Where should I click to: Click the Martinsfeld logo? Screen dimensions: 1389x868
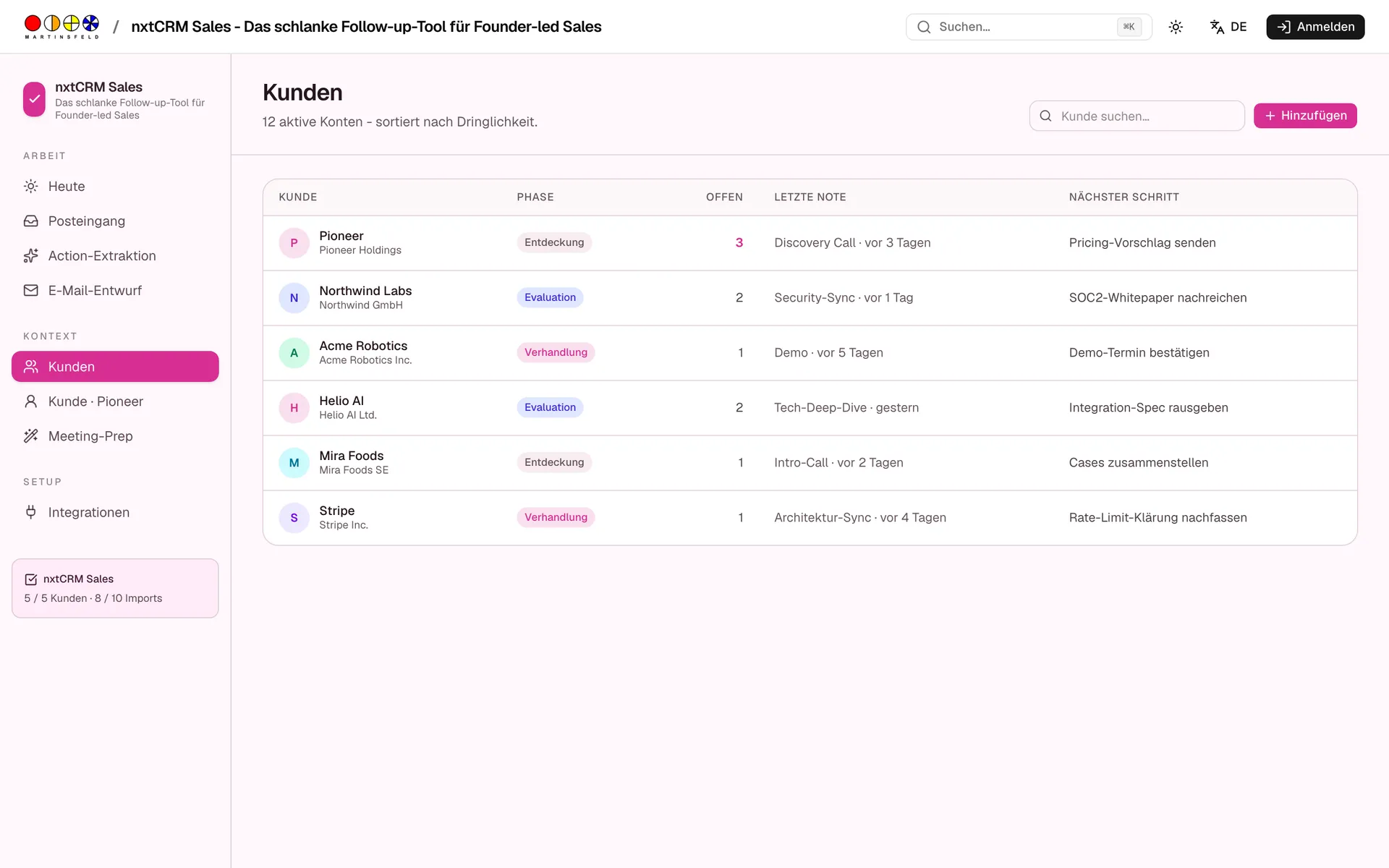[61, 27]
